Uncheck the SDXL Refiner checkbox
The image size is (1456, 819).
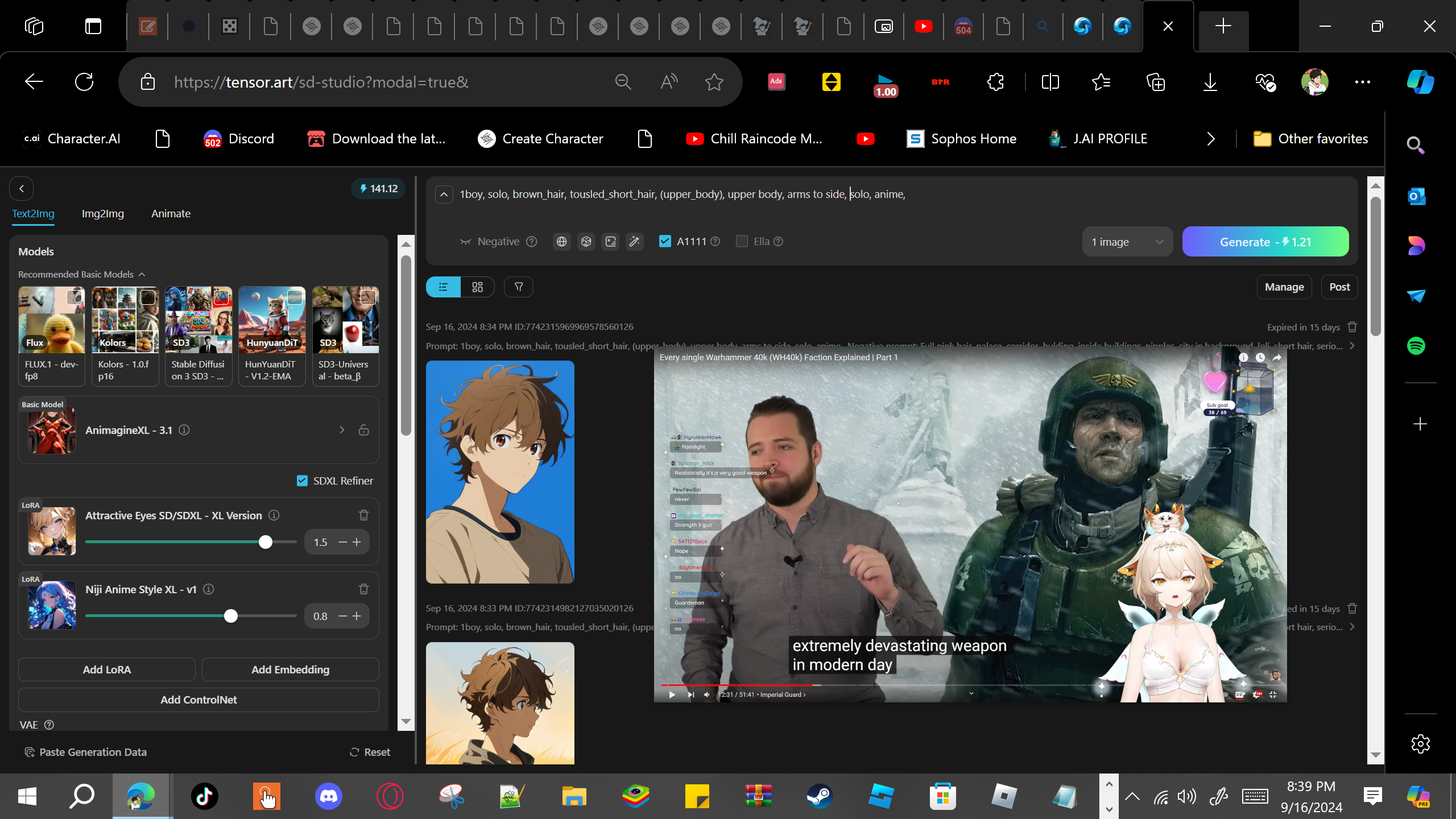[303, 481]
